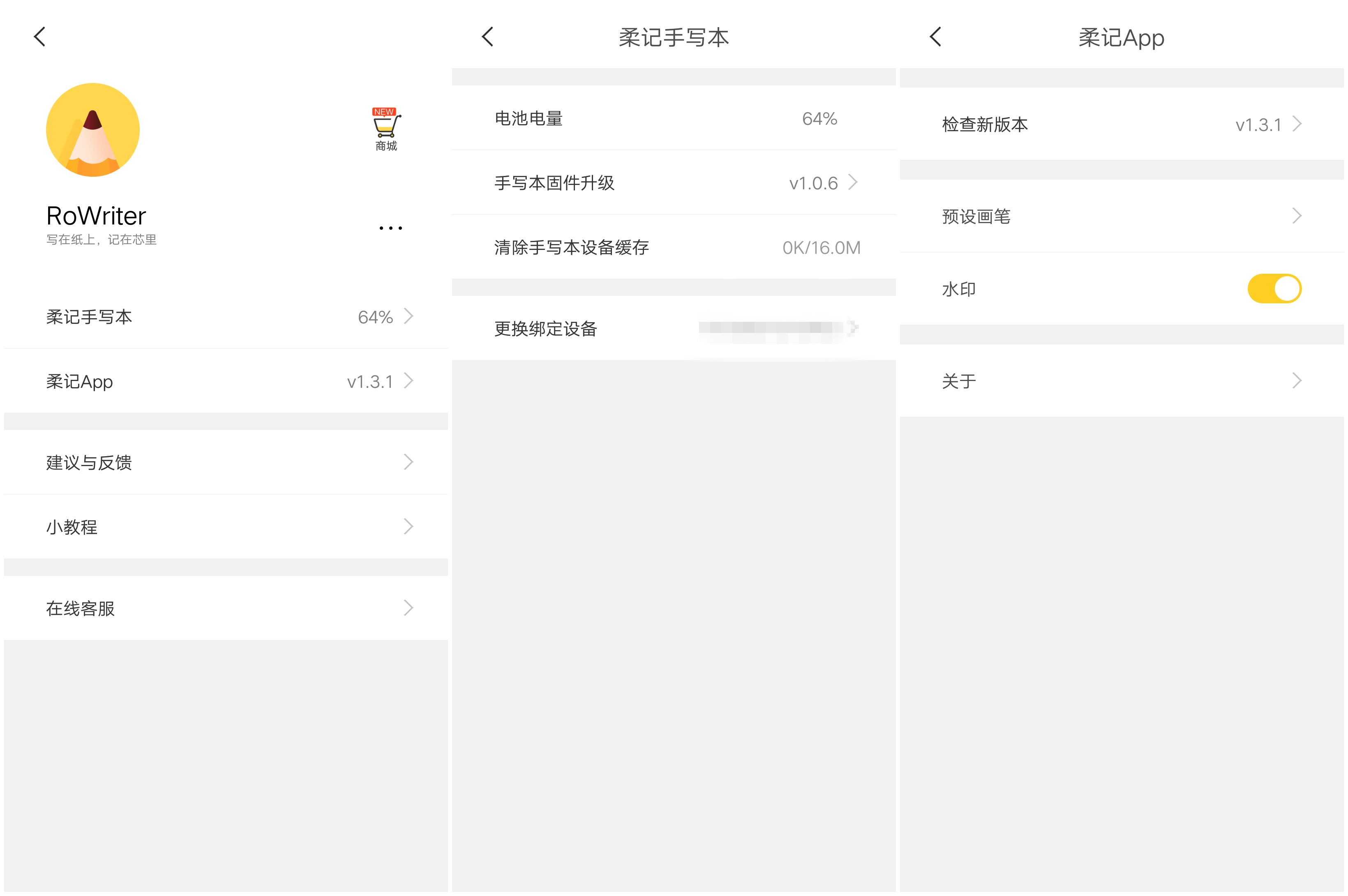The height and width of the screenshot is (896, 1348).
Task: Expand the 手写本固件升级 firmware chevron
Action: tap(854, 182)
